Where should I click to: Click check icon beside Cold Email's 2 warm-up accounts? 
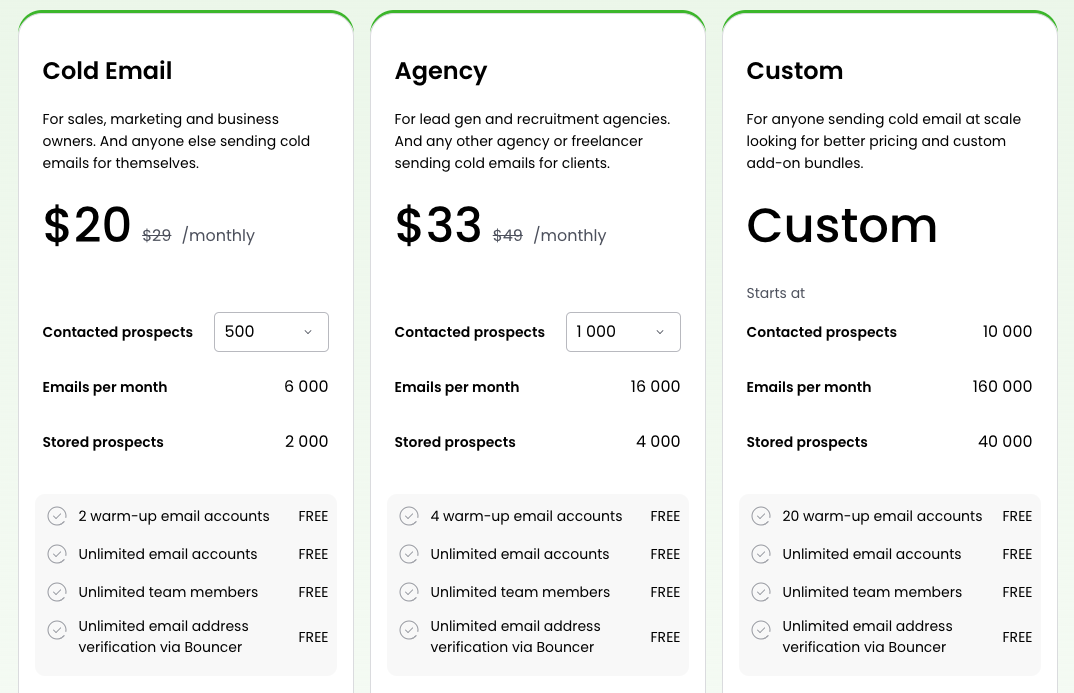(x=57, y=516)
